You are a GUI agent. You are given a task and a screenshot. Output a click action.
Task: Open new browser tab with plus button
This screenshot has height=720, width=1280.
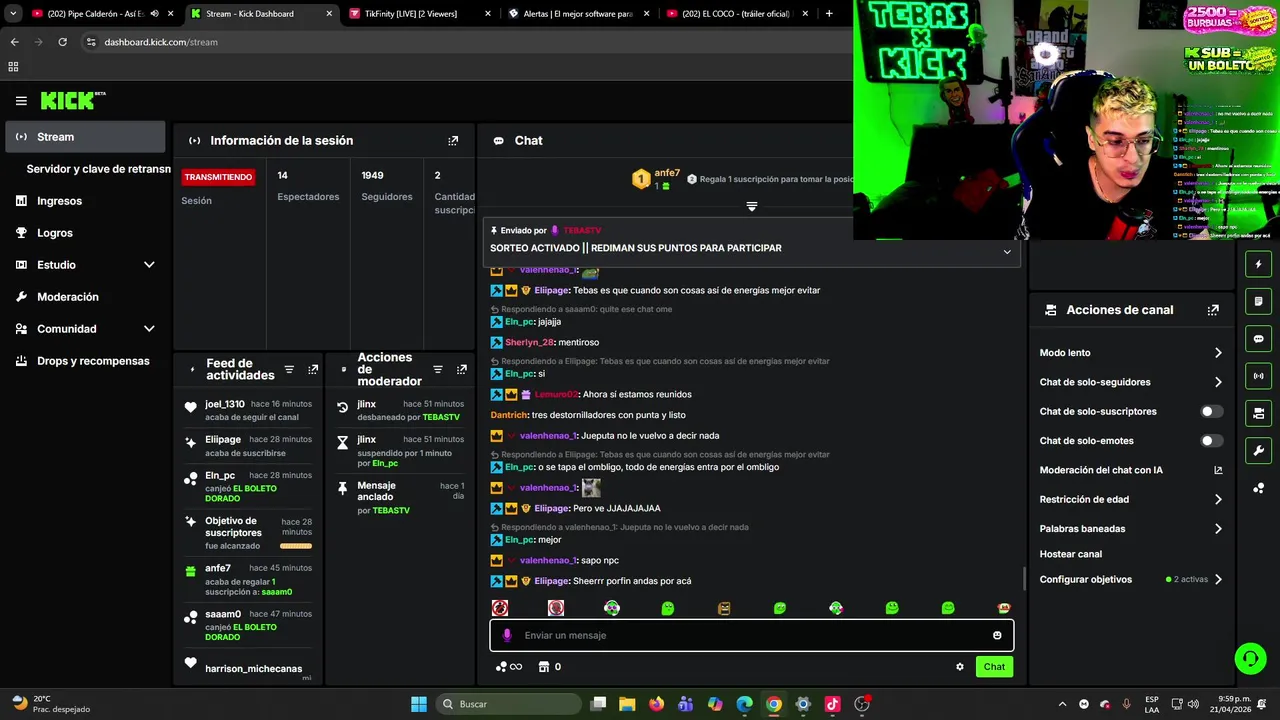pyautogui.click(x=829, y=14)
